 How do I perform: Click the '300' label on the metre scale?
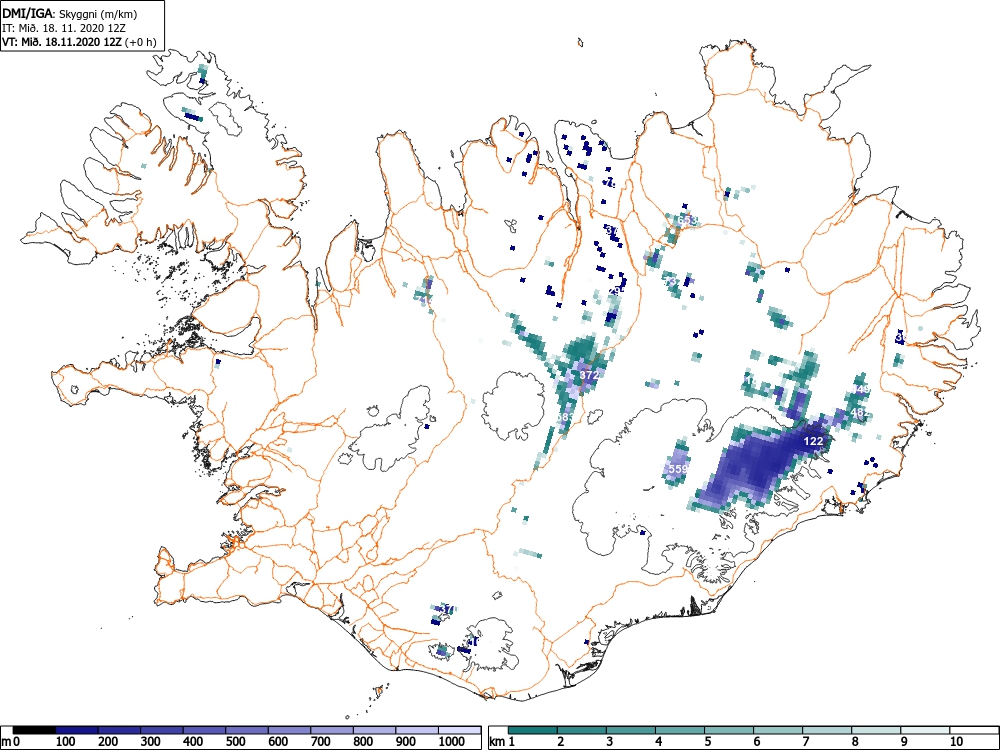[x=151, y=742]
